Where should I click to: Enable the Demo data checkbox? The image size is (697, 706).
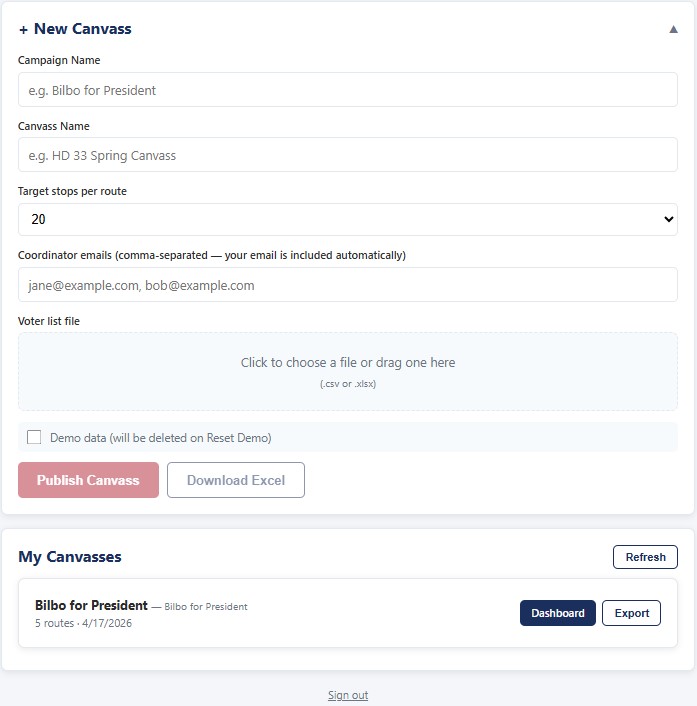(34, 437)
